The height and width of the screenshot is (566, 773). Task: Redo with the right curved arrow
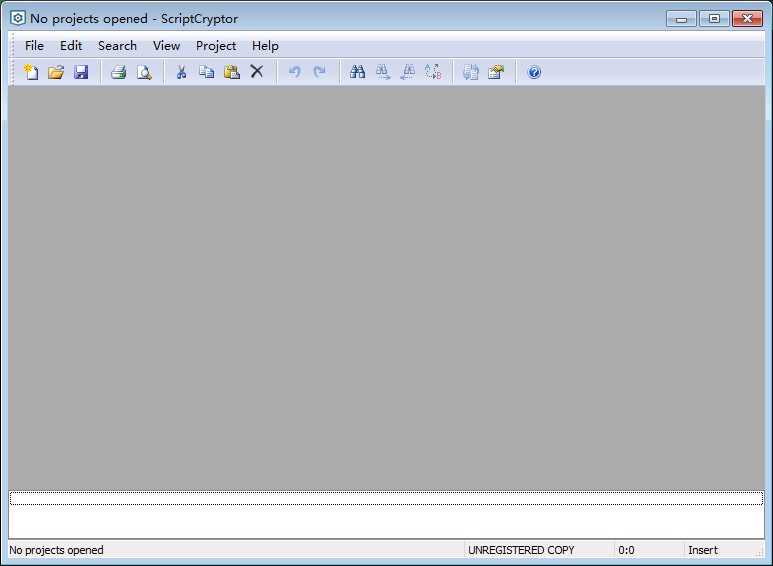point(319,72)
